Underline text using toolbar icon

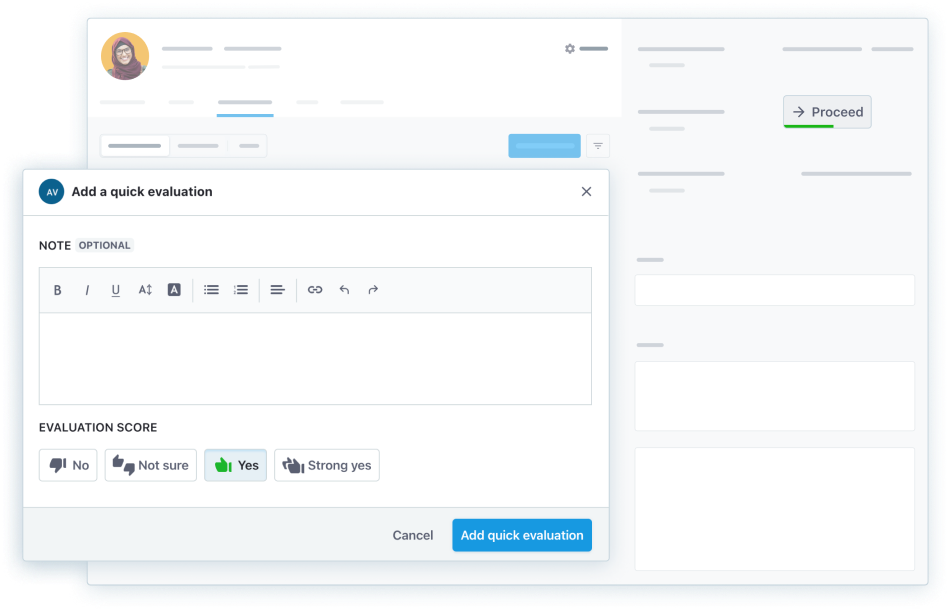(116, 290)
